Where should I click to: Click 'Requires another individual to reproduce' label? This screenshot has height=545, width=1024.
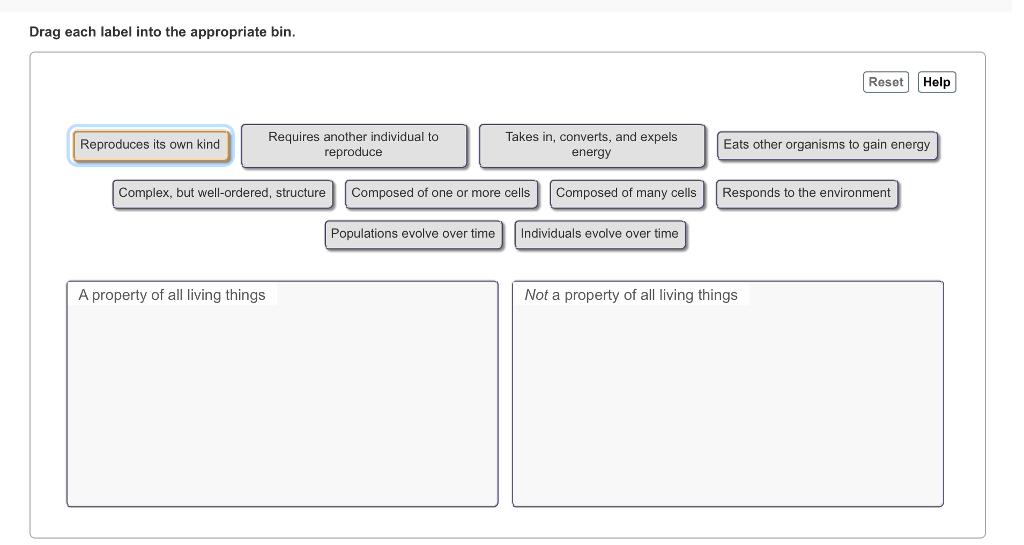353,145
